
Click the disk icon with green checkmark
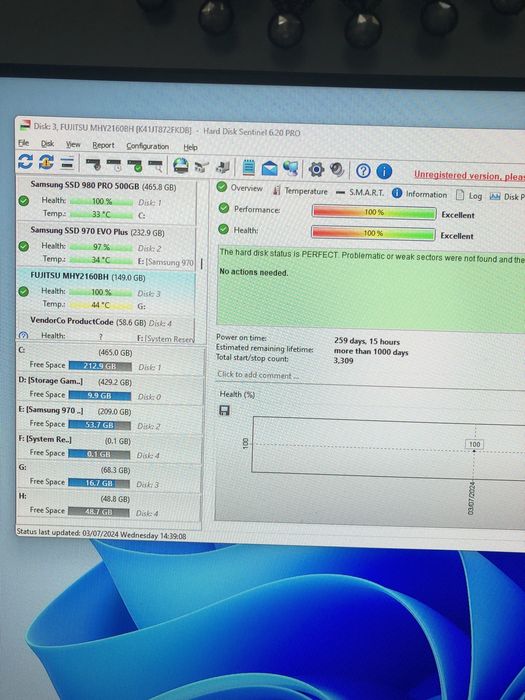point(135,166)
